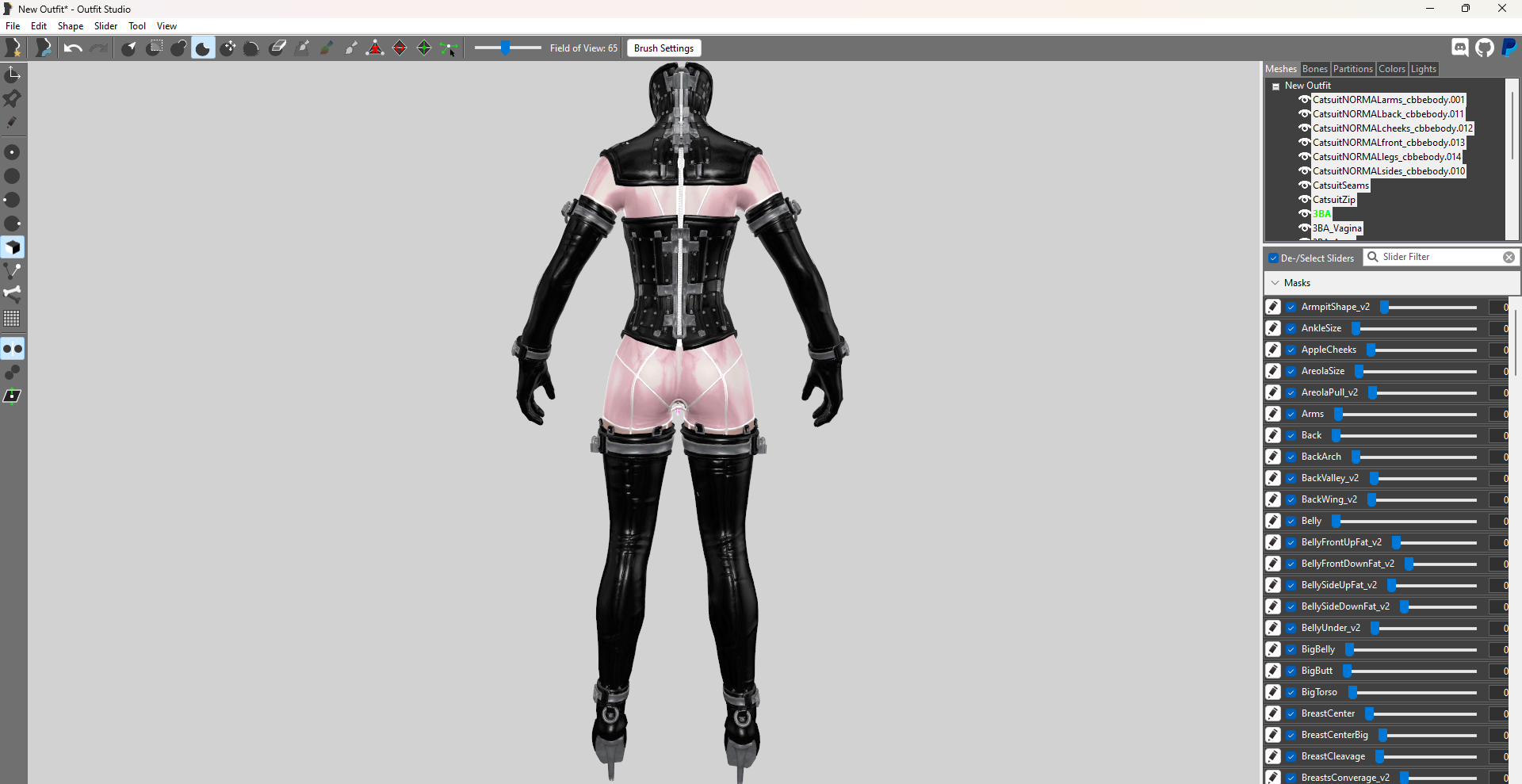The height and width of the screenshot is (784, 1522).
Task: Toggle visibility of CatsuitZip mesh
Action: 1304,200
